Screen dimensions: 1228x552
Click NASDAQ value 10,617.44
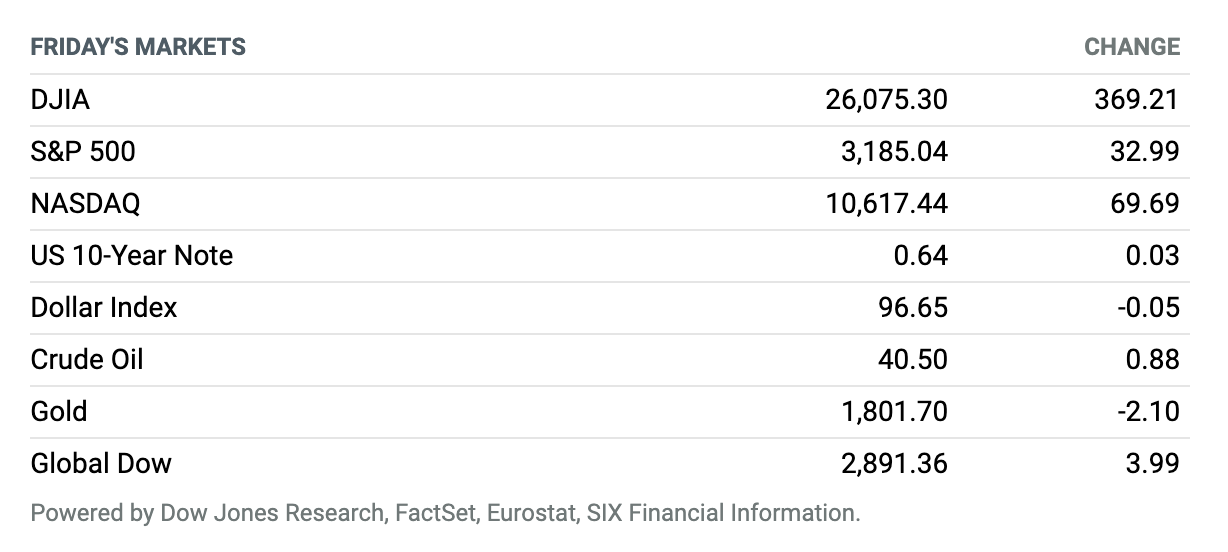887,203
